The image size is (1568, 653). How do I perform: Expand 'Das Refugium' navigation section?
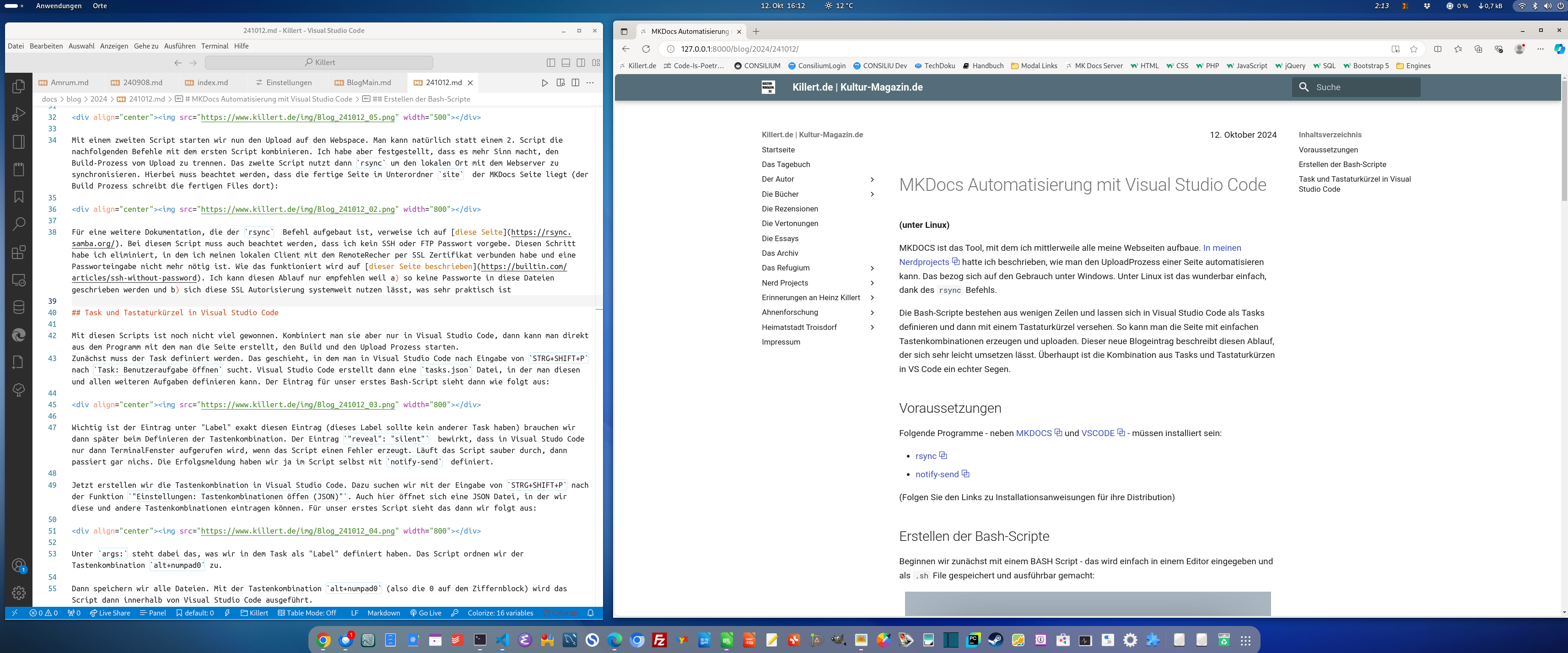872,268
